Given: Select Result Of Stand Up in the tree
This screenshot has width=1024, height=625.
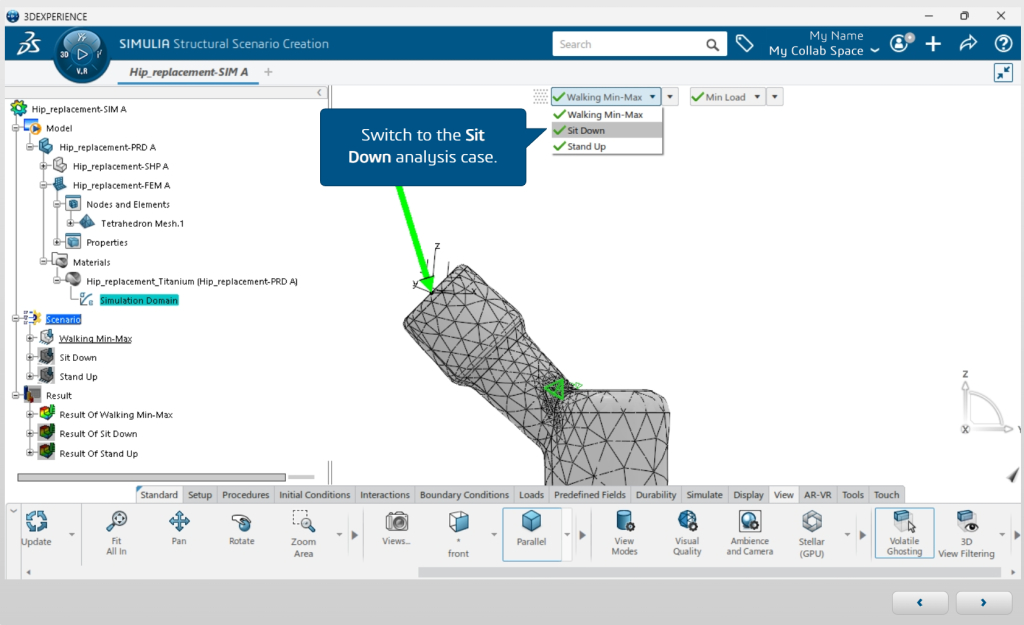Looking at the screenshot, I should pos(99,453).
